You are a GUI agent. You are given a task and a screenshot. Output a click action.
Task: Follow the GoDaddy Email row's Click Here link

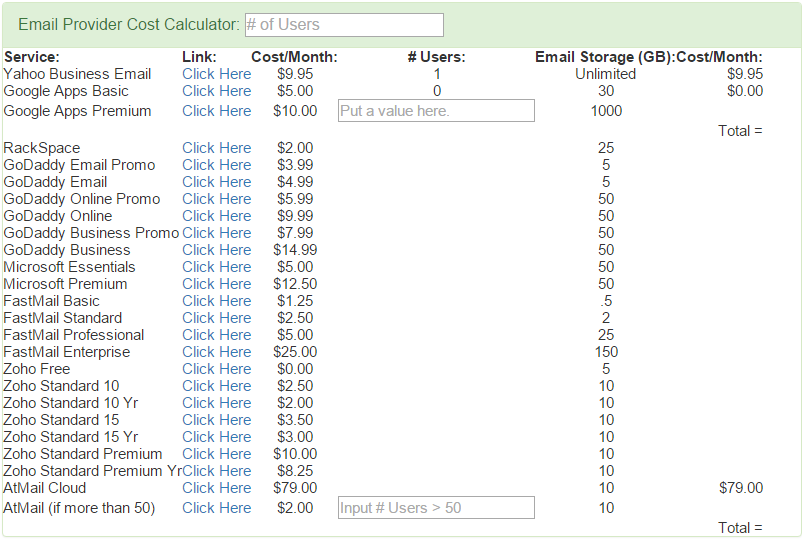[217, 182]
